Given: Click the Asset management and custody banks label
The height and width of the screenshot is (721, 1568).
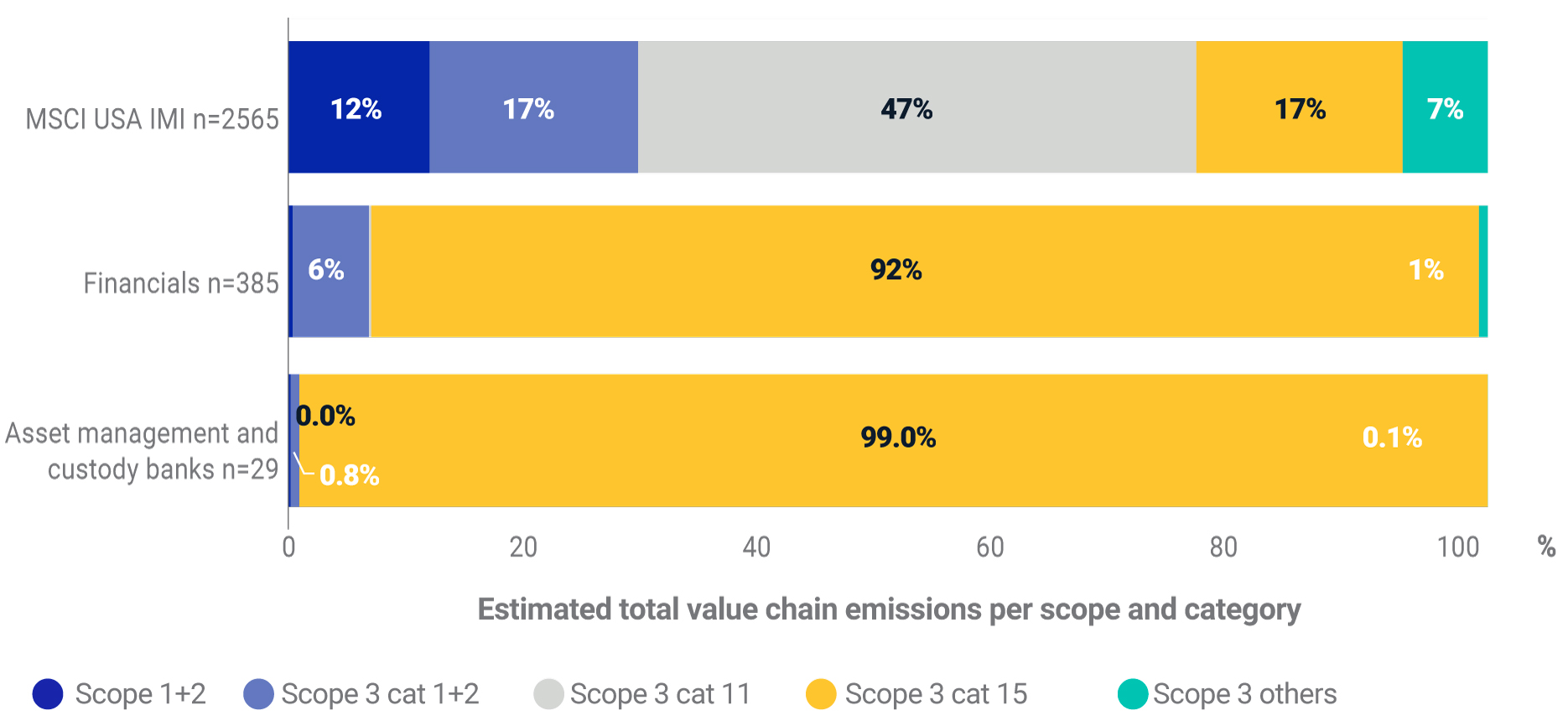Looking at the screenshot, I should (143, 451).
